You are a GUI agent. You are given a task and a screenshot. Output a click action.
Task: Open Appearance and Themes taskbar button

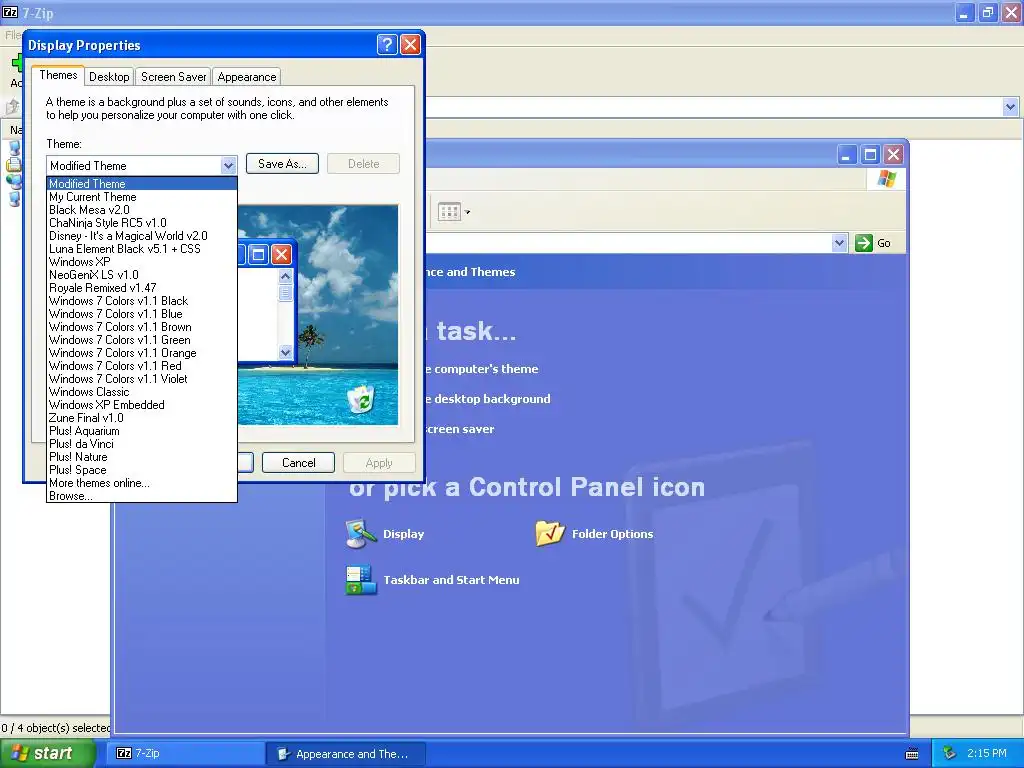coord(347,754)
